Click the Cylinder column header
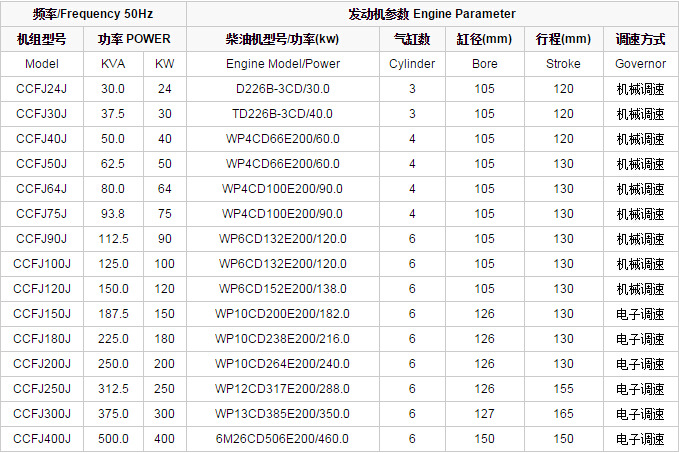The width and height of the screenshot is (679, 453). click(412, 64)
